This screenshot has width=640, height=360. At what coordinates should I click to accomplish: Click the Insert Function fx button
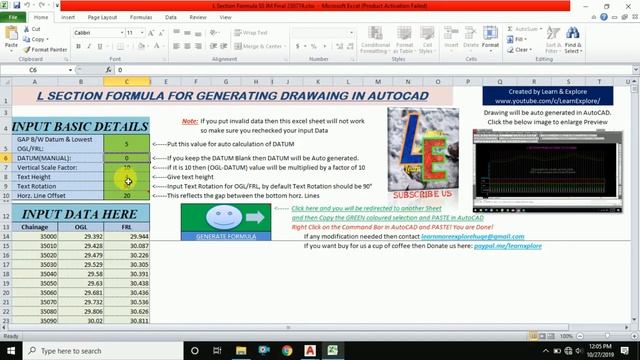coord(108,70)
